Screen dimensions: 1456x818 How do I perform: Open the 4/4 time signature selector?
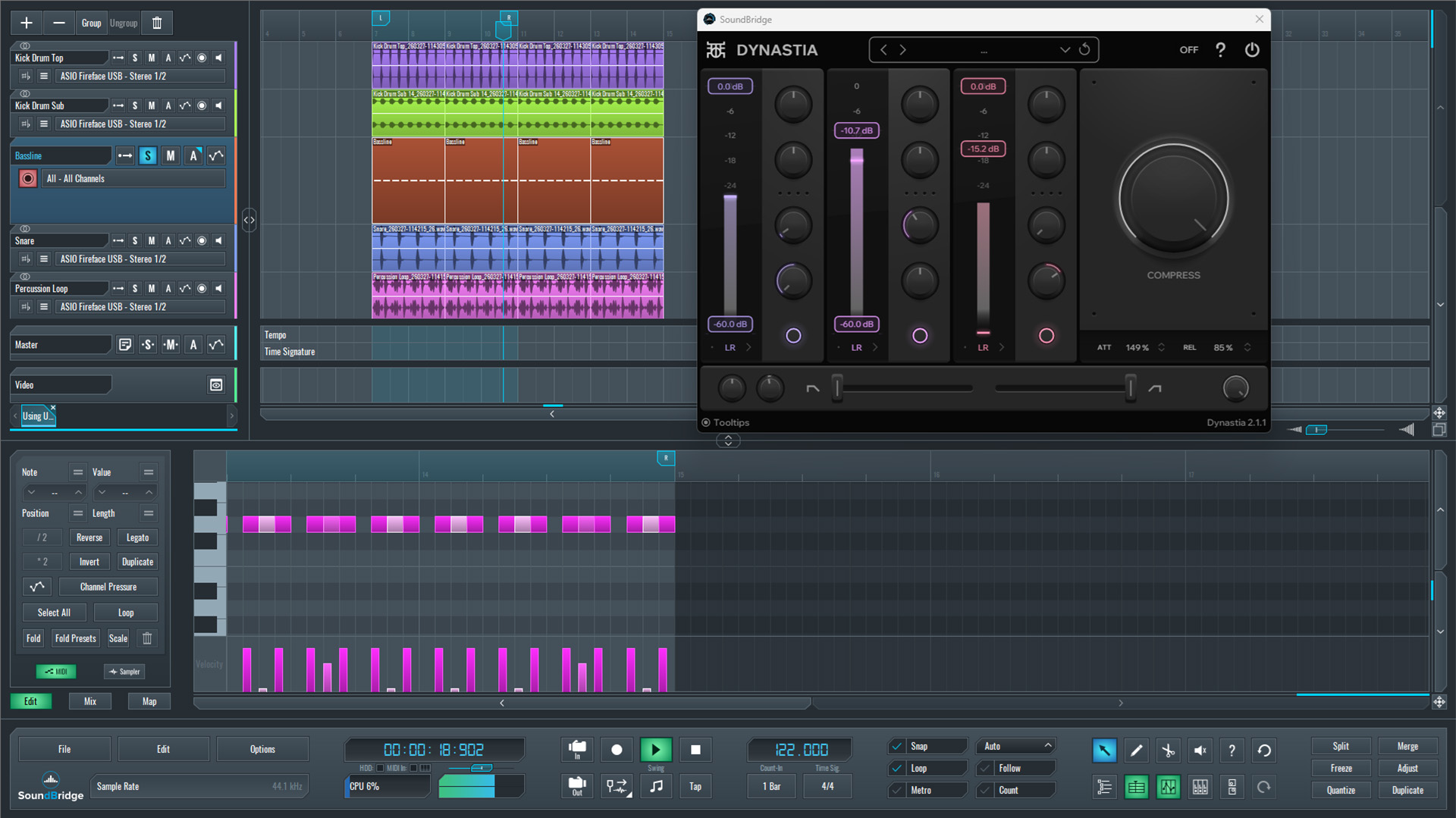click(x=827, y=786)
